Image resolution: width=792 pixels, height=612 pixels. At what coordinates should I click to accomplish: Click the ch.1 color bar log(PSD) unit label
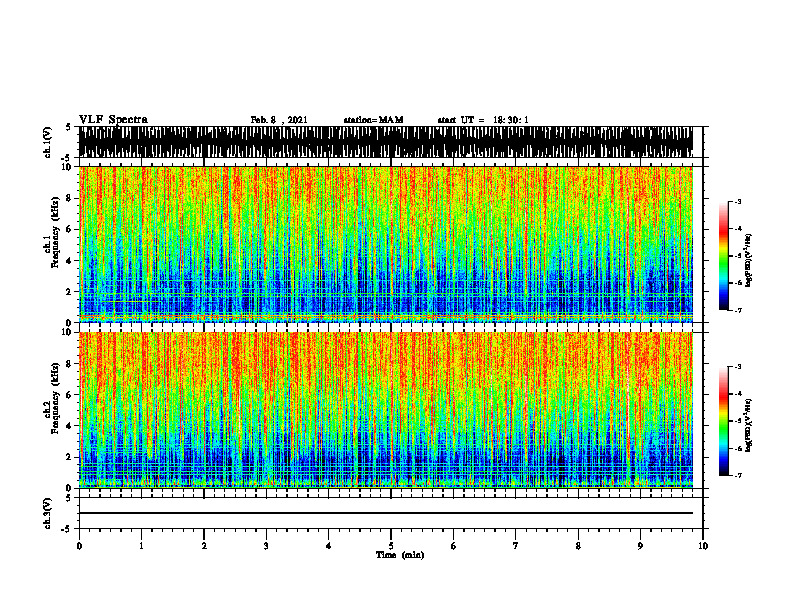coord(749,260)
